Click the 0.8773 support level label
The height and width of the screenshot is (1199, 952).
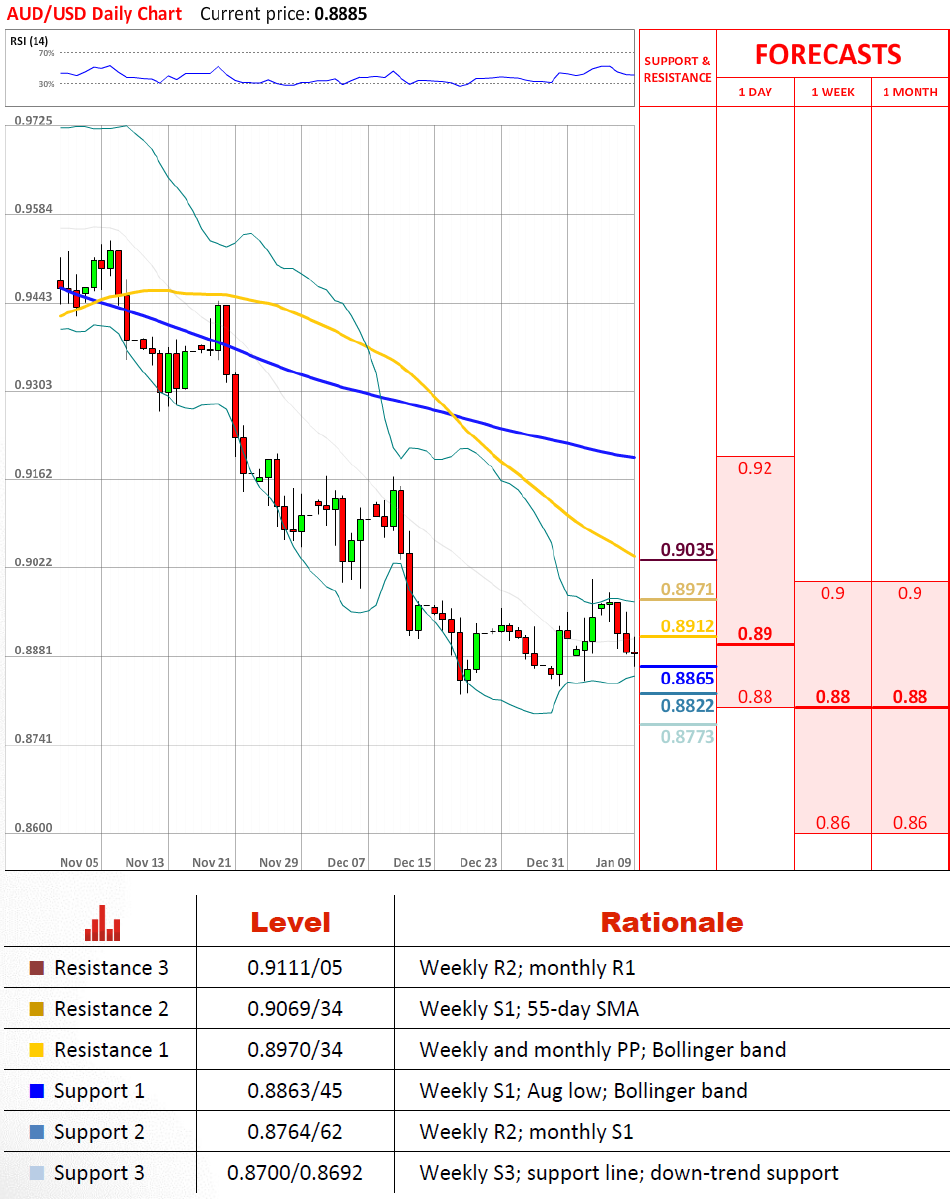click(687, 736)
